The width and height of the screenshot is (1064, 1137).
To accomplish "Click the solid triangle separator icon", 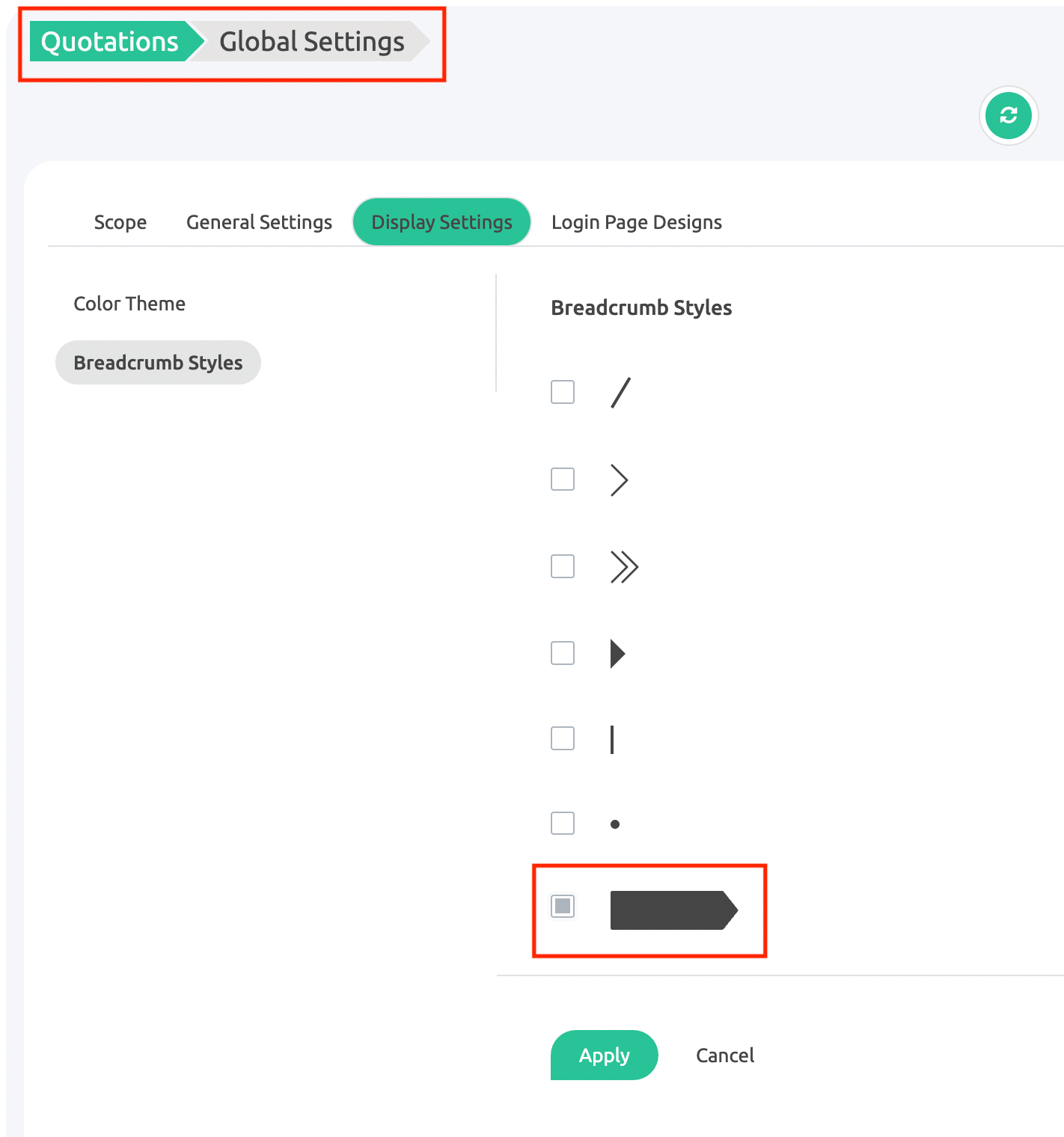I will 617,654.
